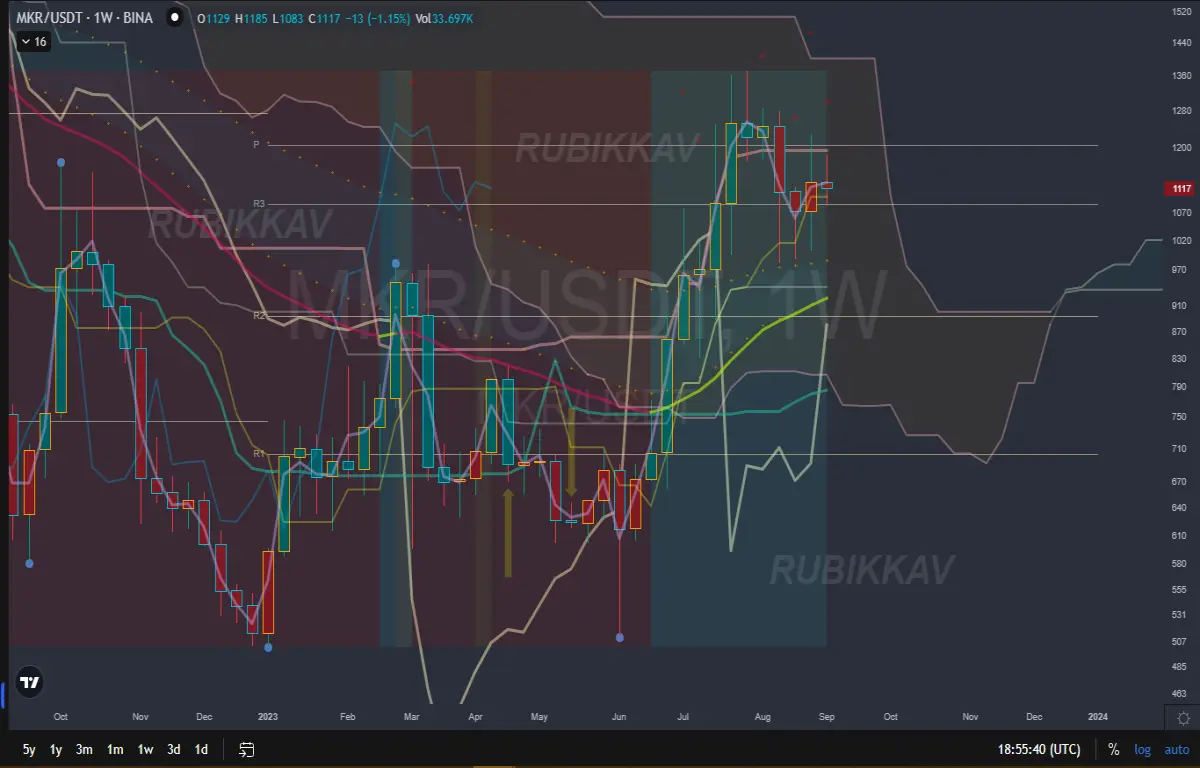Click the 580 price axis label
The image size is (1200, 768).
tap(1180, 564)
